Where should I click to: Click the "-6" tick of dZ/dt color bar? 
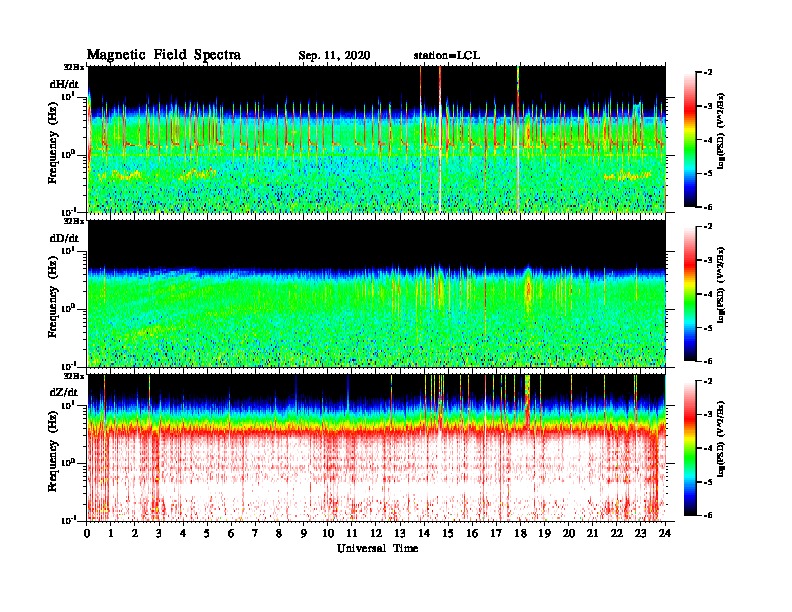click(x=707, y=515)
